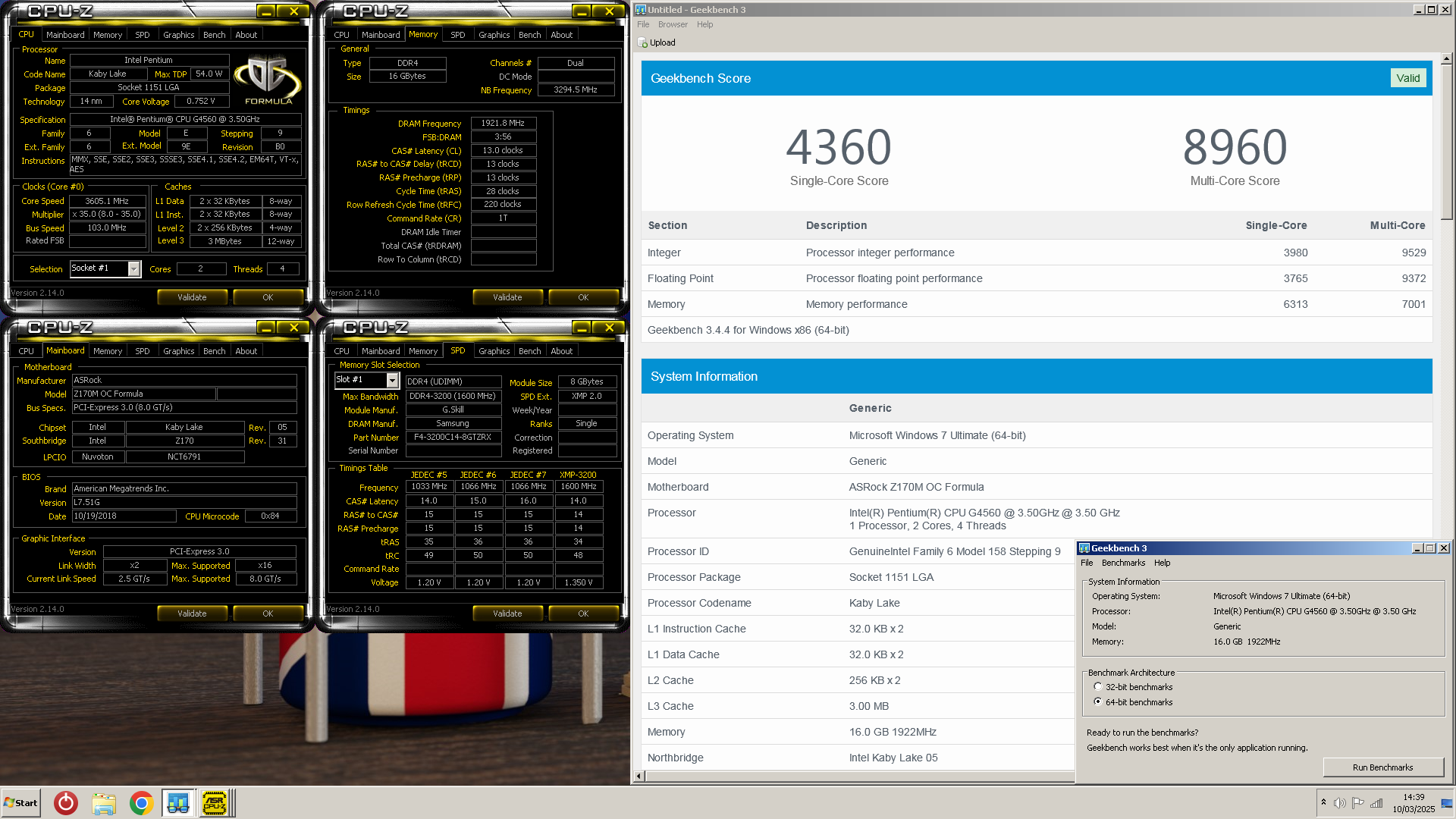1456x819 pixels.
Task: Open Mainboard tab in CPU window
Action: 65,35
